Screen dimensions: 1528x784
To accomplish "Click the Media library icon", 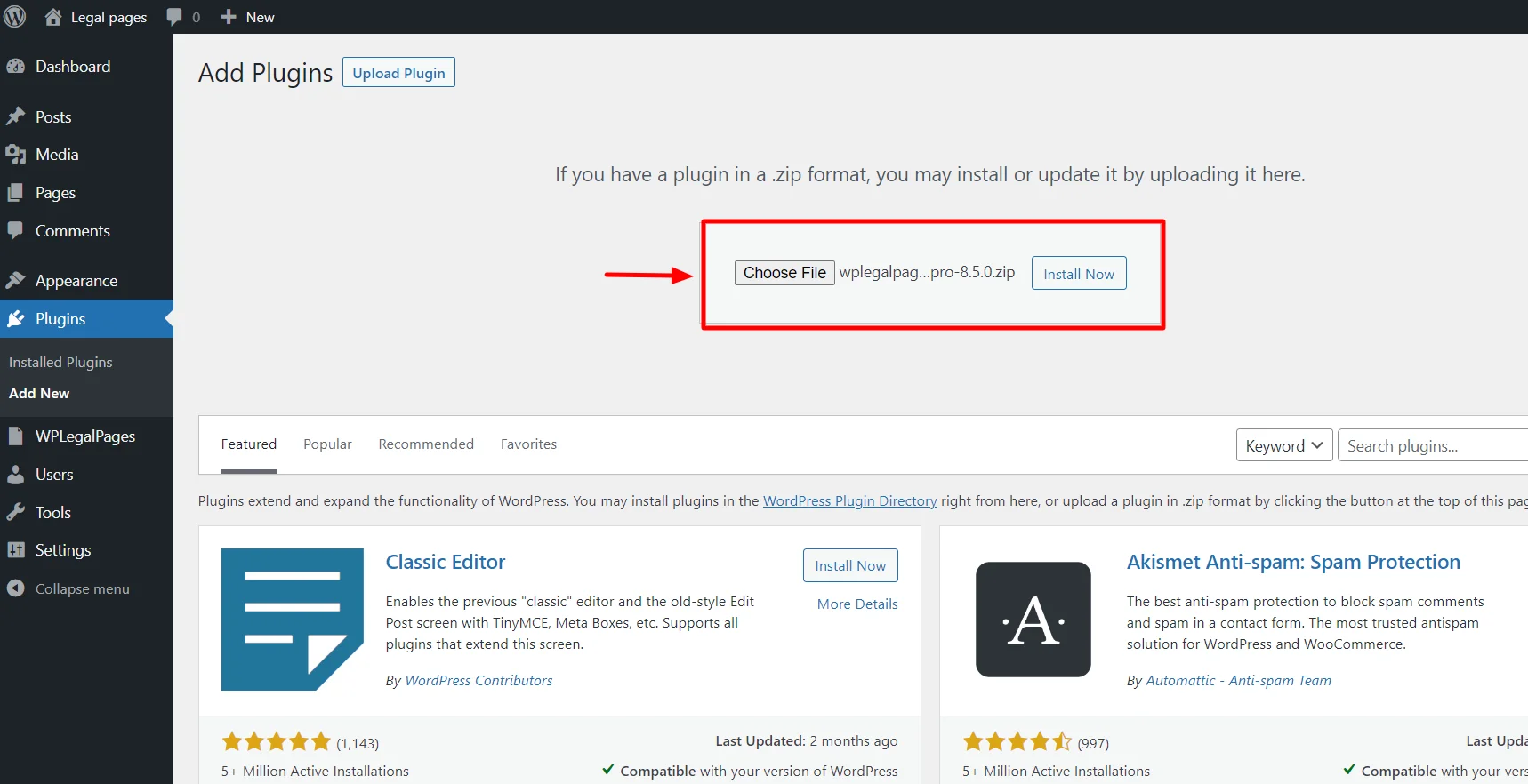I will pos(16,155).
